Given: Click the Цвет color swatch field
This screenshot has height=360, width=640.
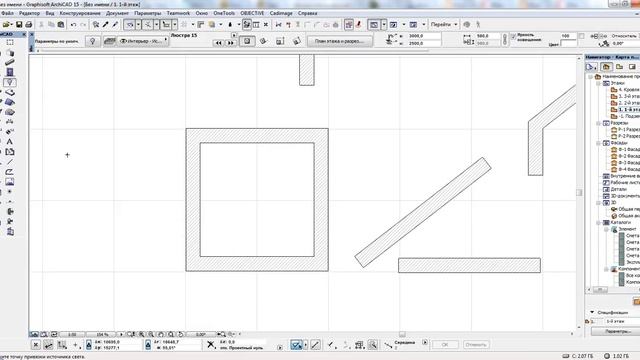Looking at the screenshot, I should [x=569, y=43].
